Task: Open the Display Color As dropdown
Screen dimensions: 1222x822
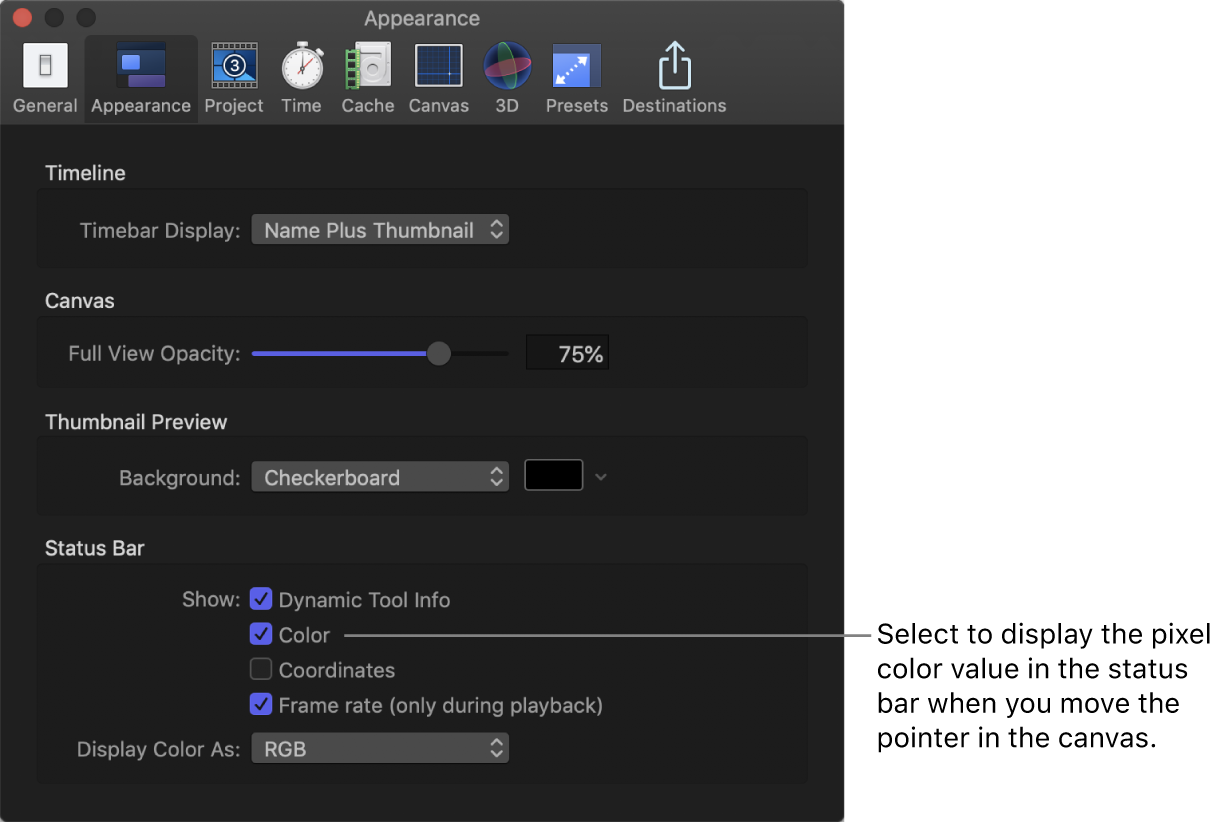Action: (380, 747)
